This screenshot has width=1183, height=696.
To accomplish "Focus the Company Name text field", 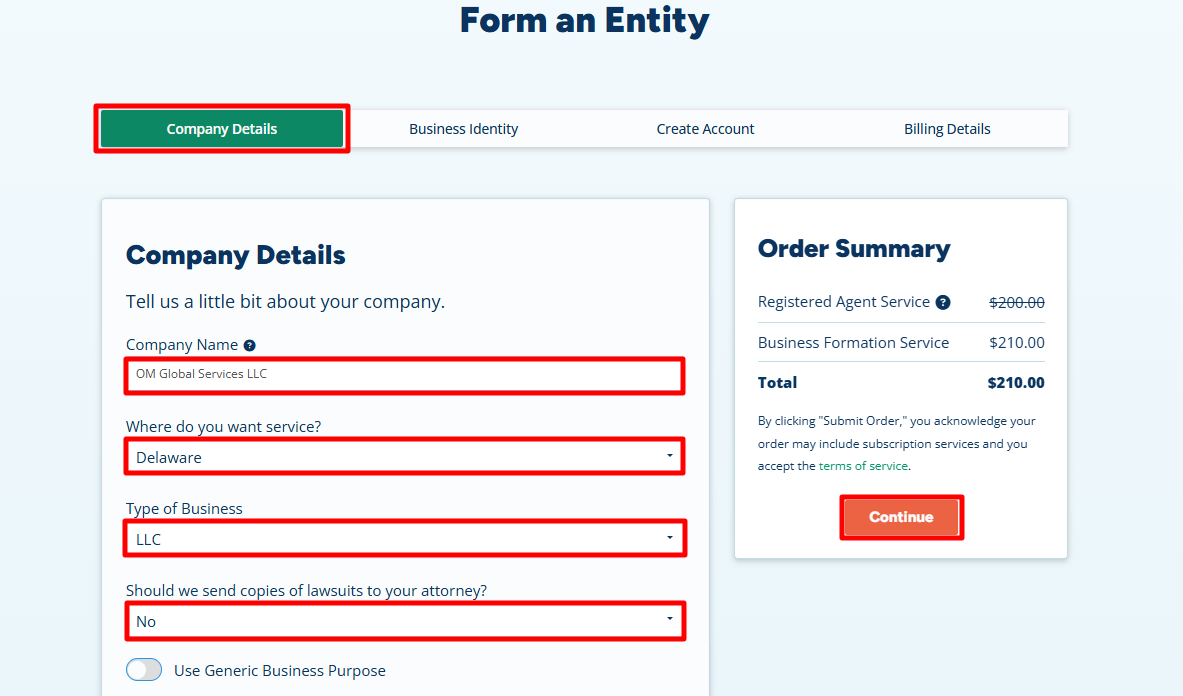I will click(x=405, y=374).
